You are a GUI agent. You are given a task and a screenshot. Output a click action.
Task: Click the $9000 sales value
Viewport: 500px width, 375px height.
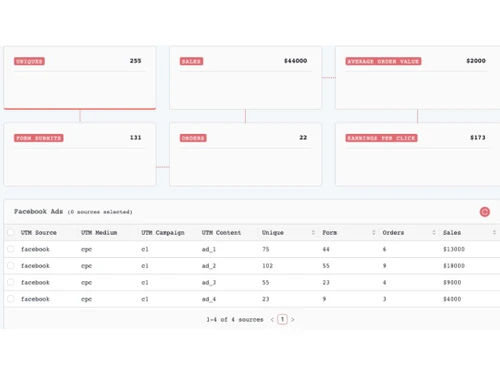coord(452,283)
